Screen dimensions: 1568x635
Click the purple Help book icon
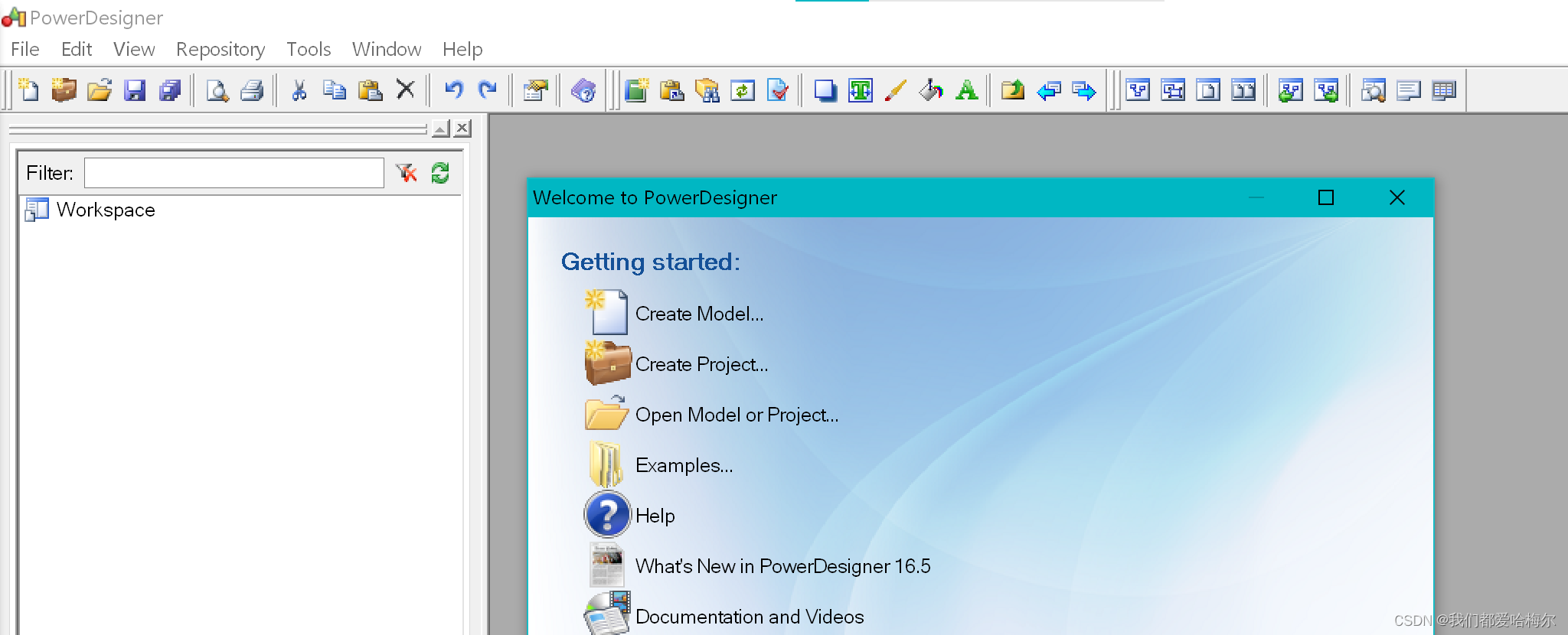(x=583, y=90)
